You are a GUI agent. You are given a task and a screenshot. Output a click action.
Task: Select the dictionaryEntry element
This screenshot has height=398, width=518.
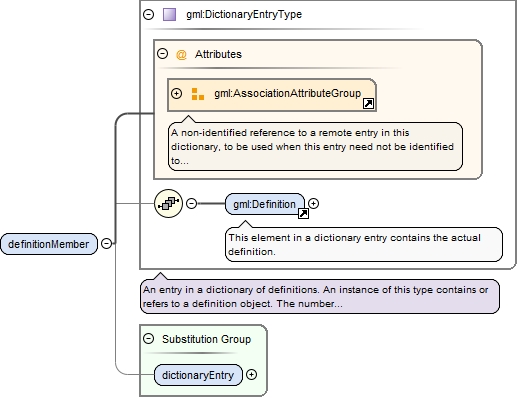198,375
